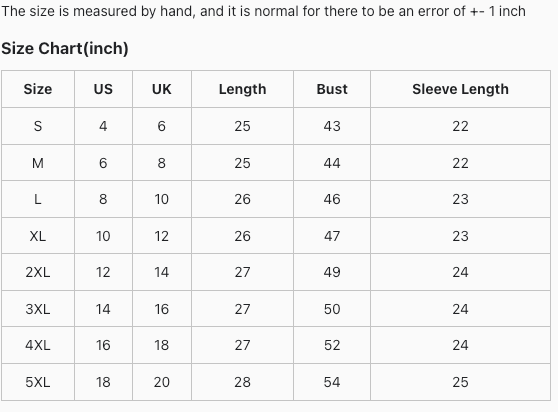This screenshot has height=412, width=558.
Task: Select the S size cell
Action: tap(38, 126)
